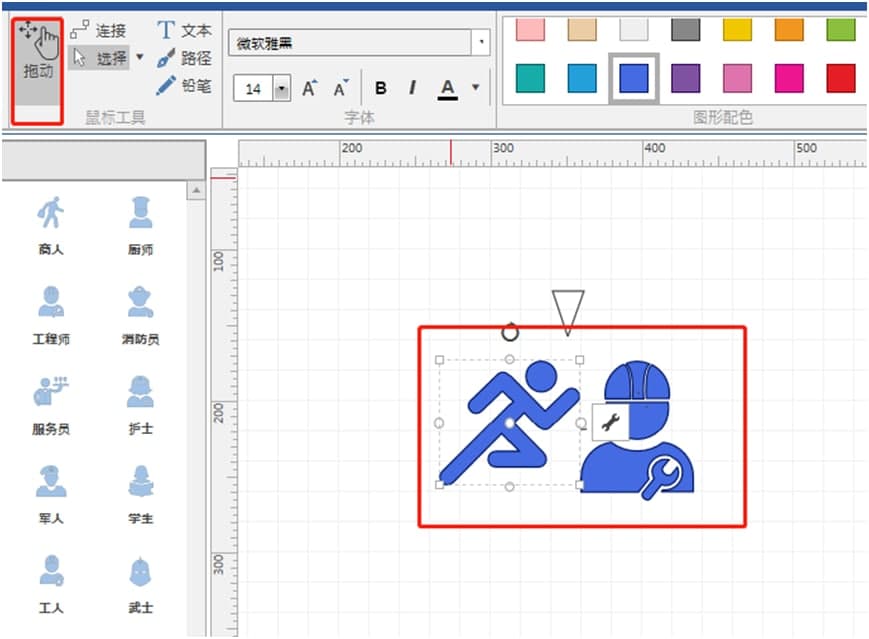Select the 选择 pointer tool
This screenshot has width=869, height=639.
(100, 57)
